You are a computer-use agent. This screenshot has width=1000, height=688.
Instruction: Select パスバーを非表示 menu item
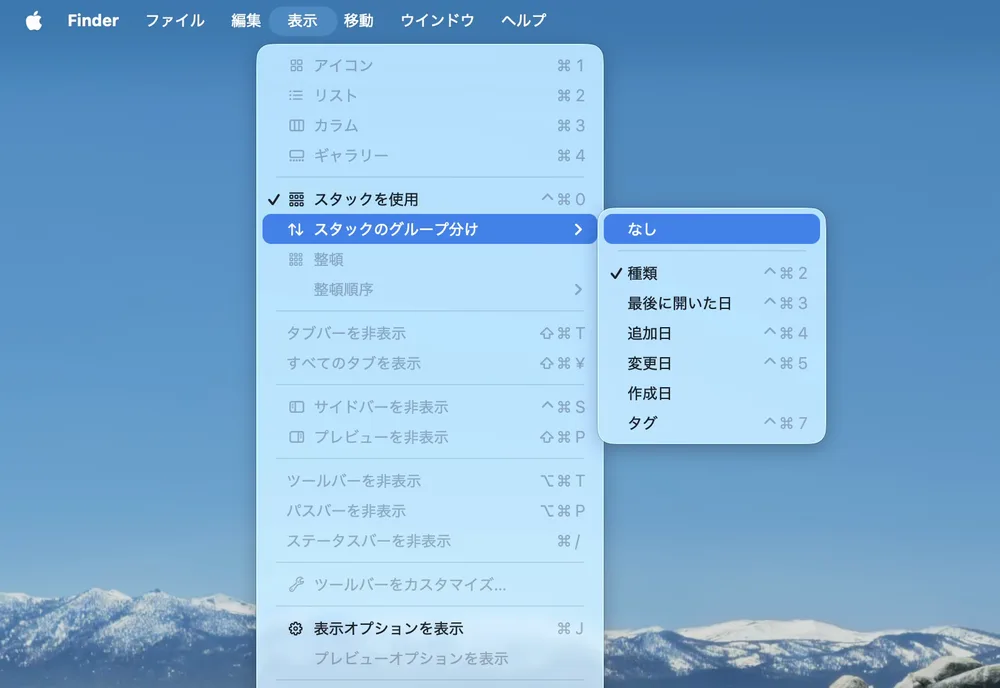click(x=430, y=511)
